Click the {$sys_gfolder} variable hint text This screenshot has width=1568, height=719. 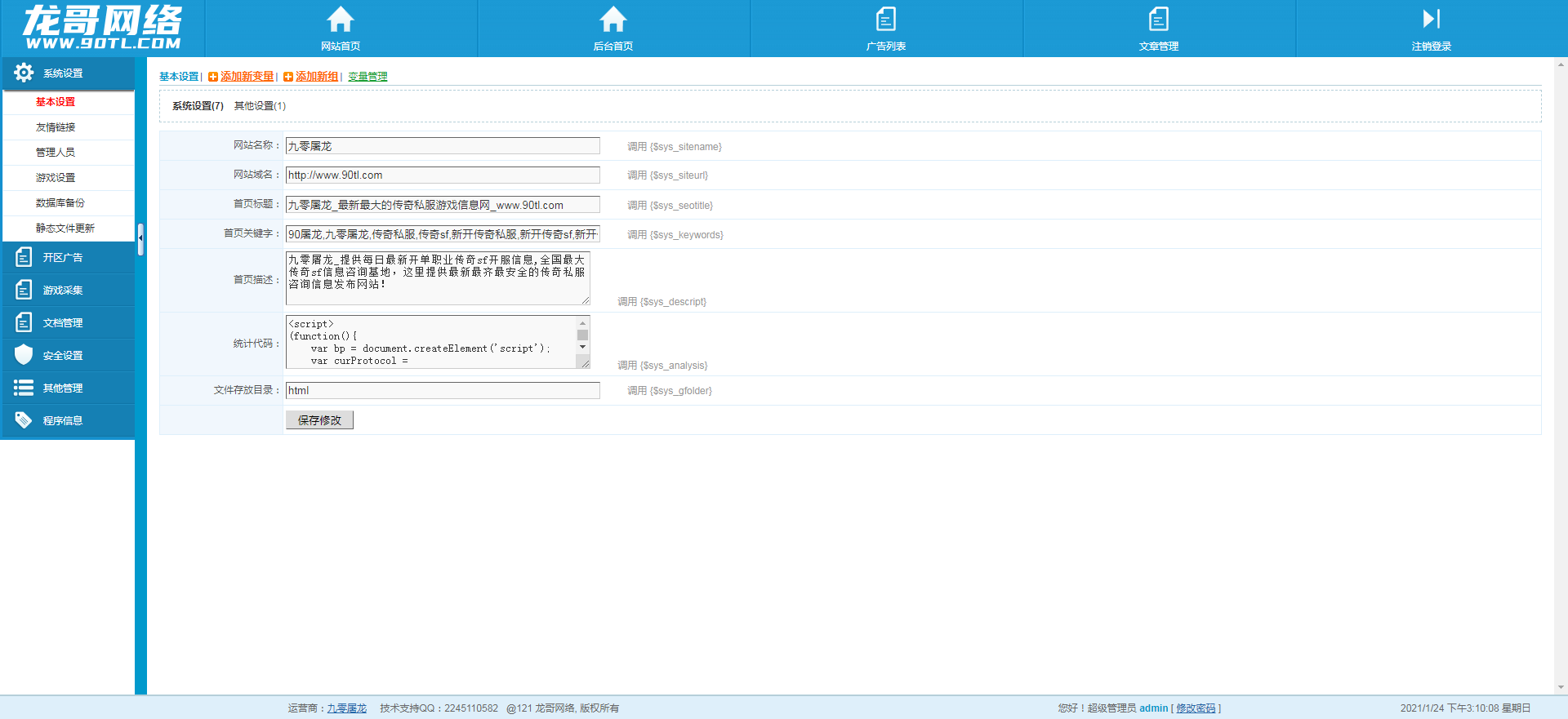point(681,391)
